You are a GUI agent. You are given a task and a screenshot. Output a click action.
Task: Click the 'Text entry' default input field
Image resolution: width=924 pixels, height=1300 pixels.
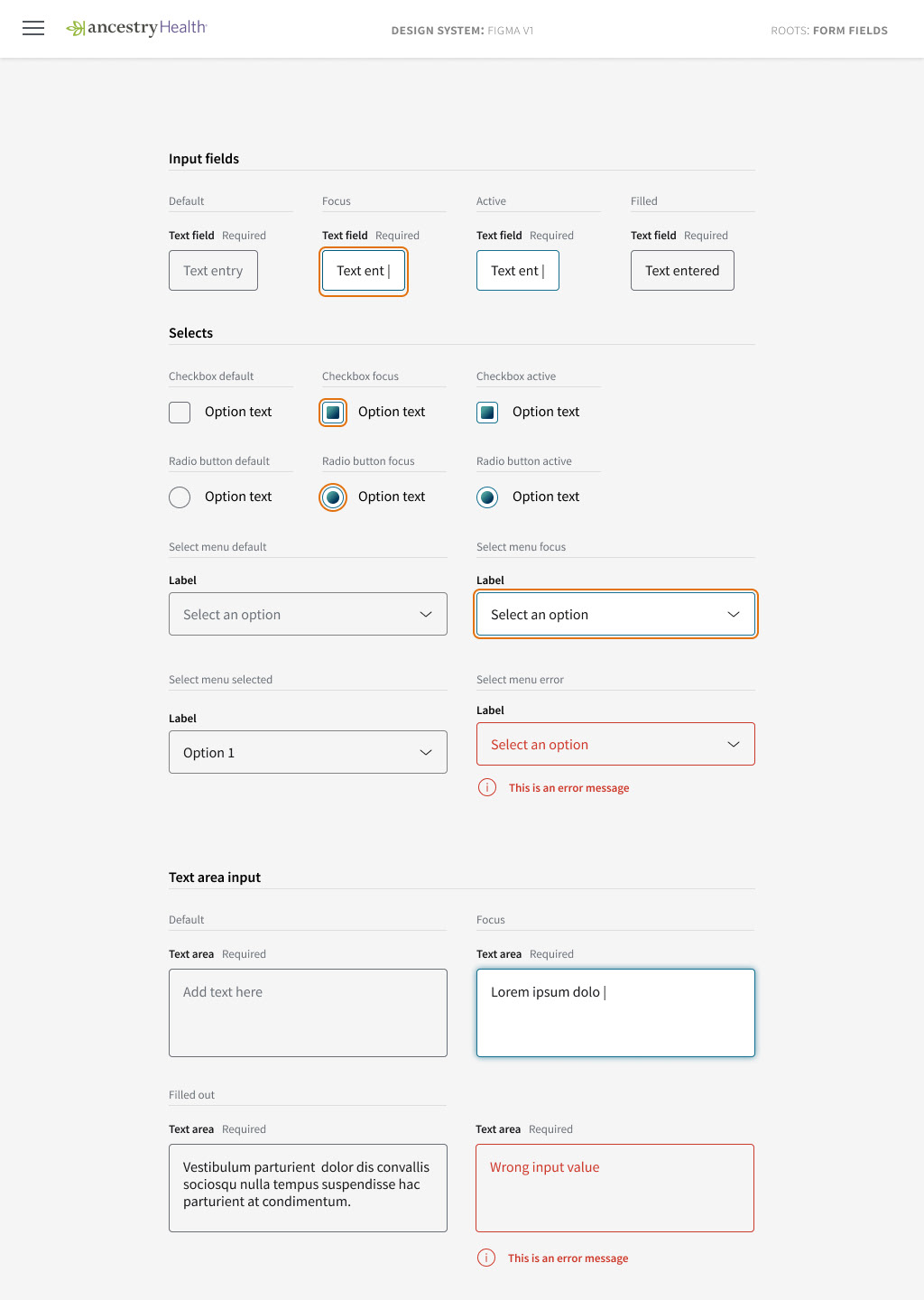(213, 271)
